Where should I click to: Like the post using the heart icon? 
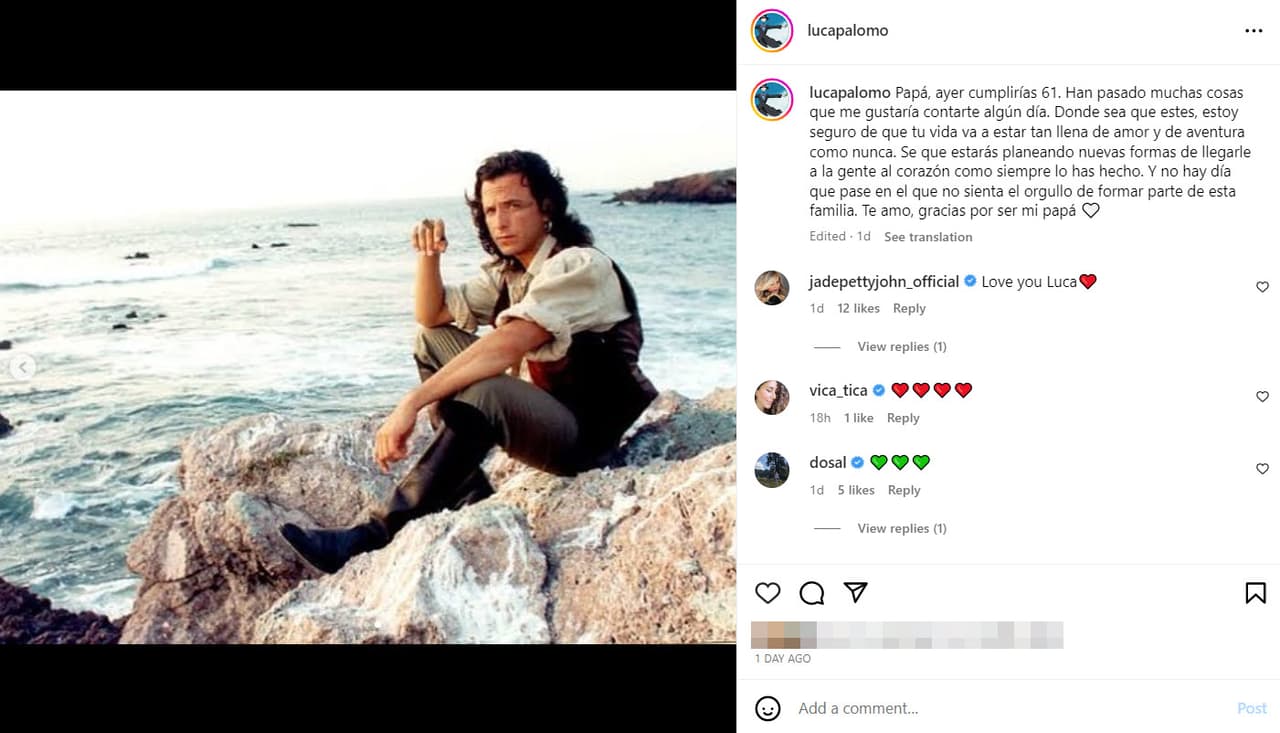(767, 592)
